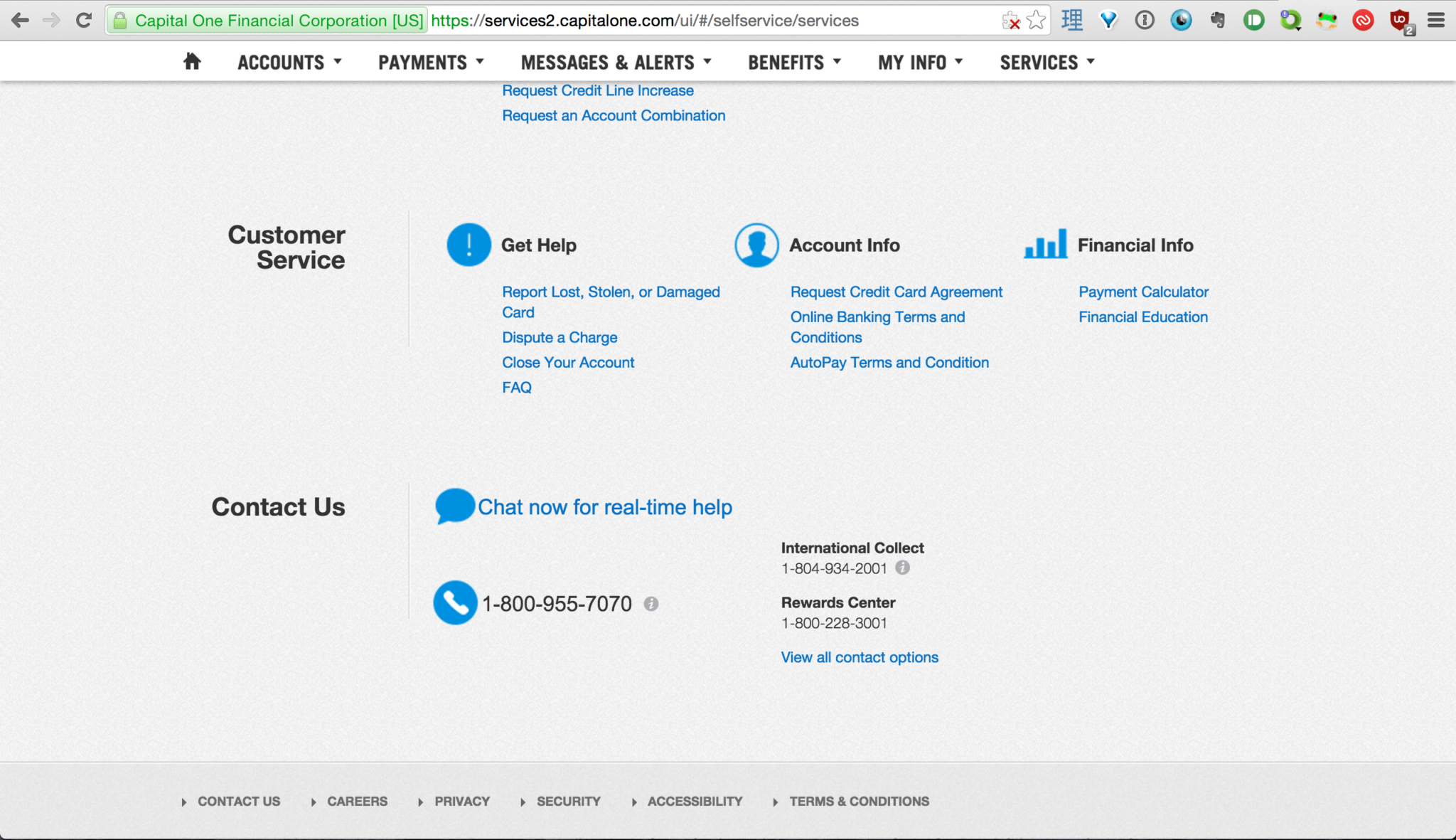
Task: Click the Dispute a Charge link
Action: pos(560,338)
